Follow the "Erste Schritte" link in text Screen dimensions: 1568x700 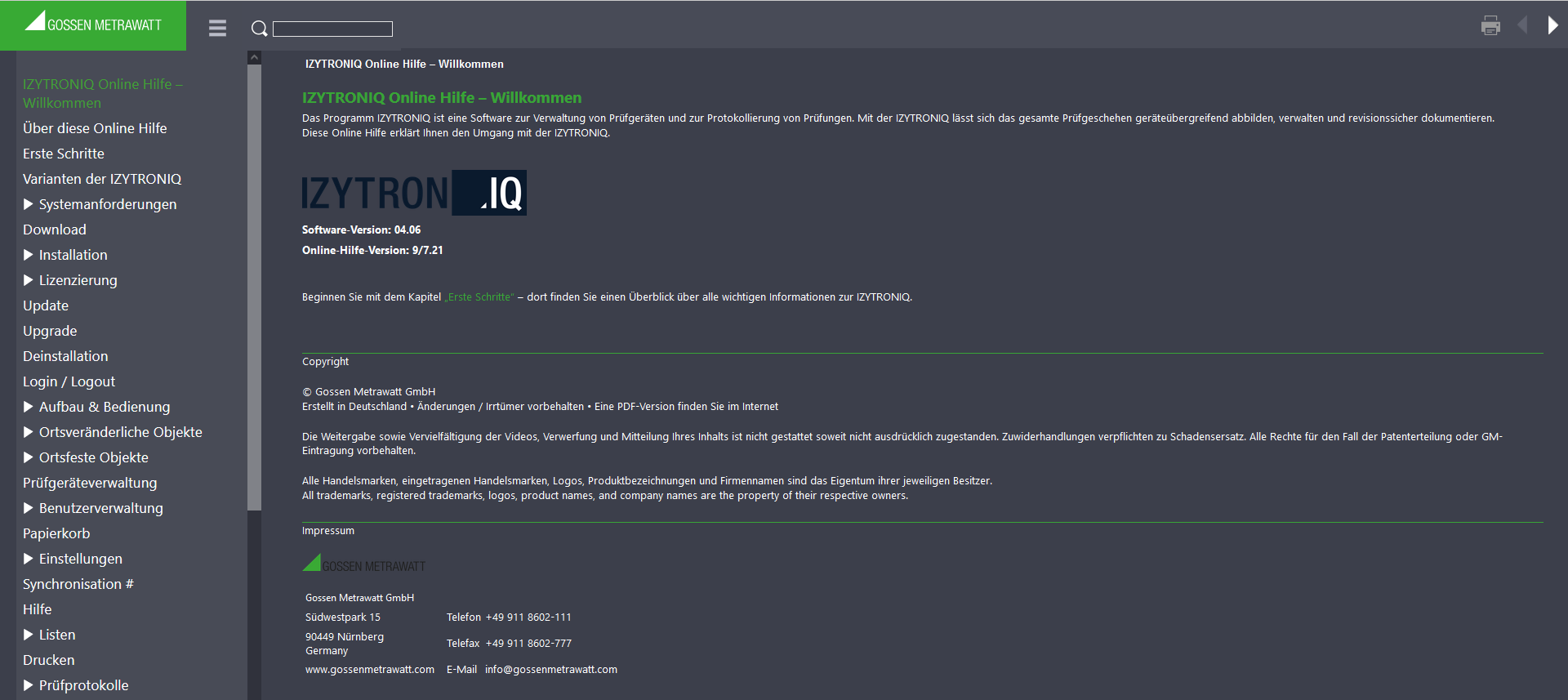coord(479,297)
